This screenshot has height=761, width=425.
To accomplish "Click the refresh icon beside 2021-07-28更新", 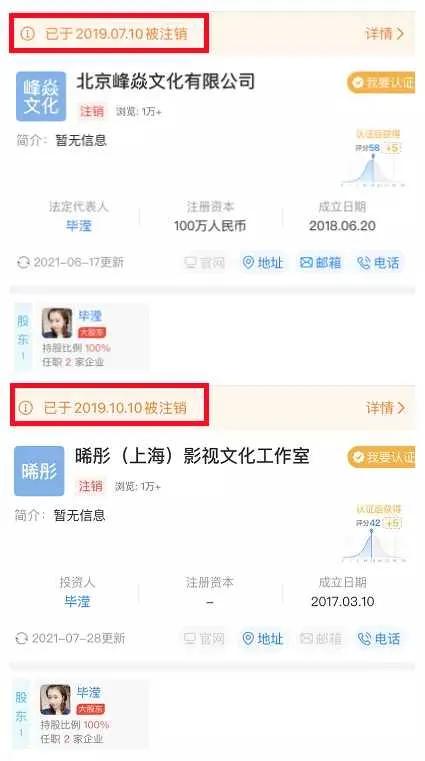I will [x=21, y=638].
